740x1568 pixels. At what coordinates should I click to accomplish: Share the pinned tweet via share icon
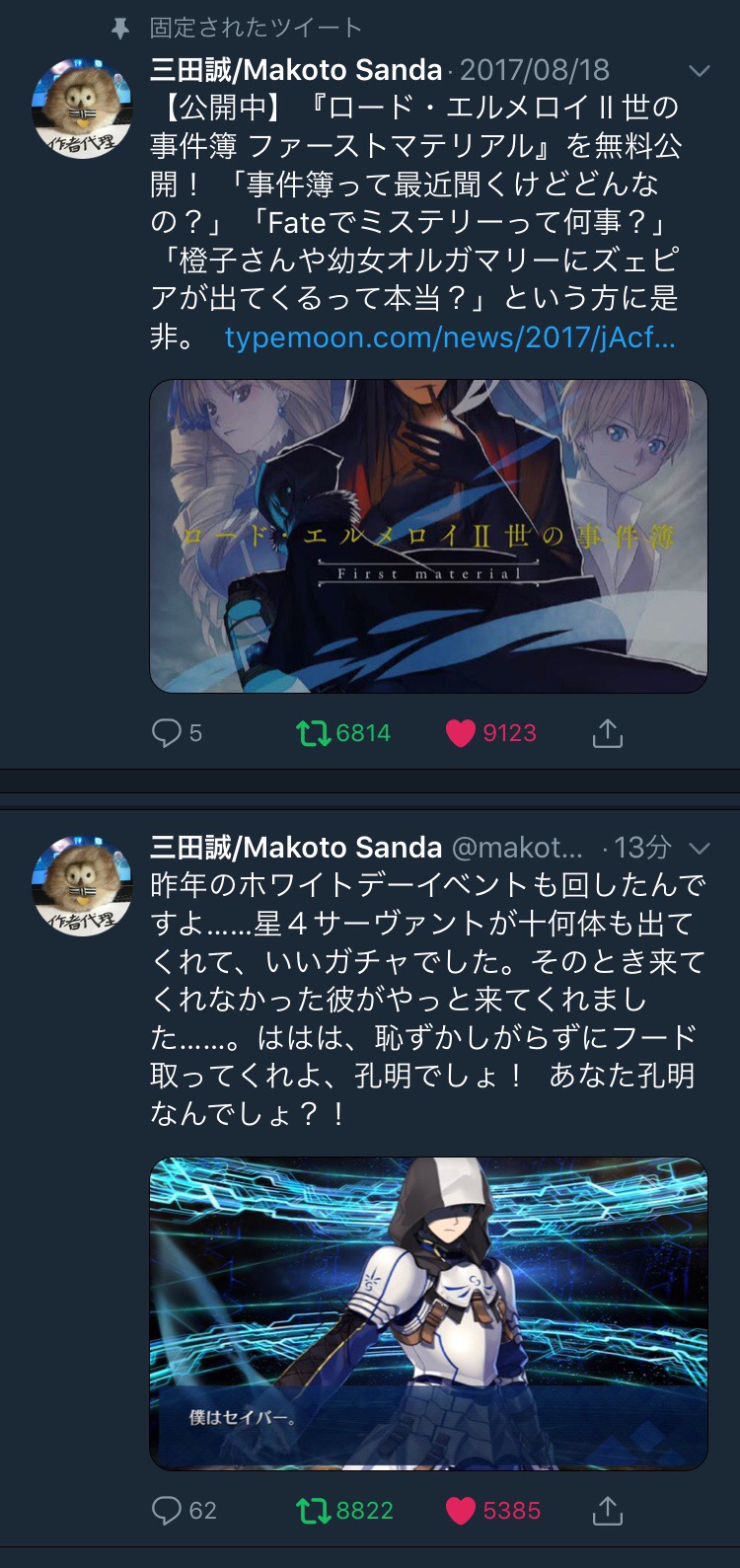(x=608, y=733)
